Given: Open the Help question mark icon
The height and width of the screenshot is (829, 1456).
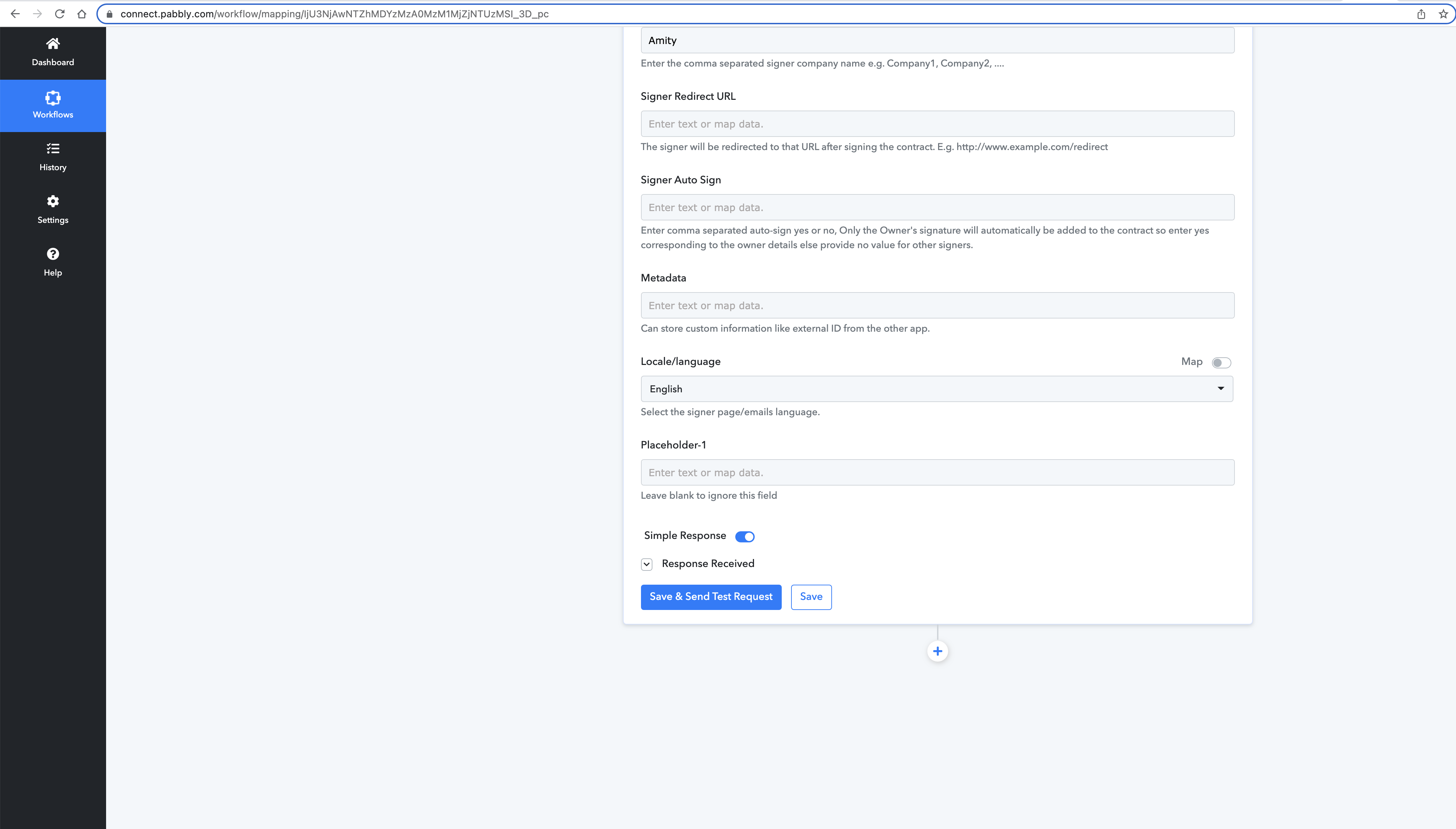Looking at the screenshot, I should point(52,254).
